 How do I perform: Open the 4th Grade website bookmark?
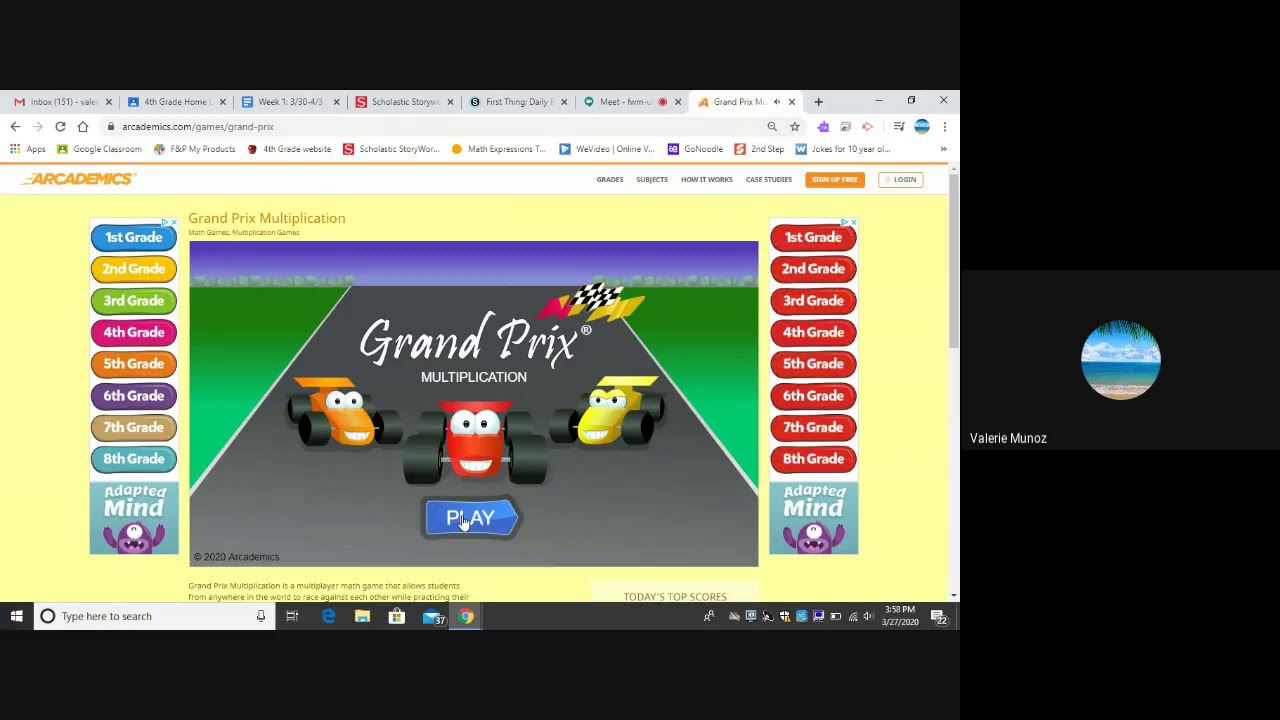(289, 149)
